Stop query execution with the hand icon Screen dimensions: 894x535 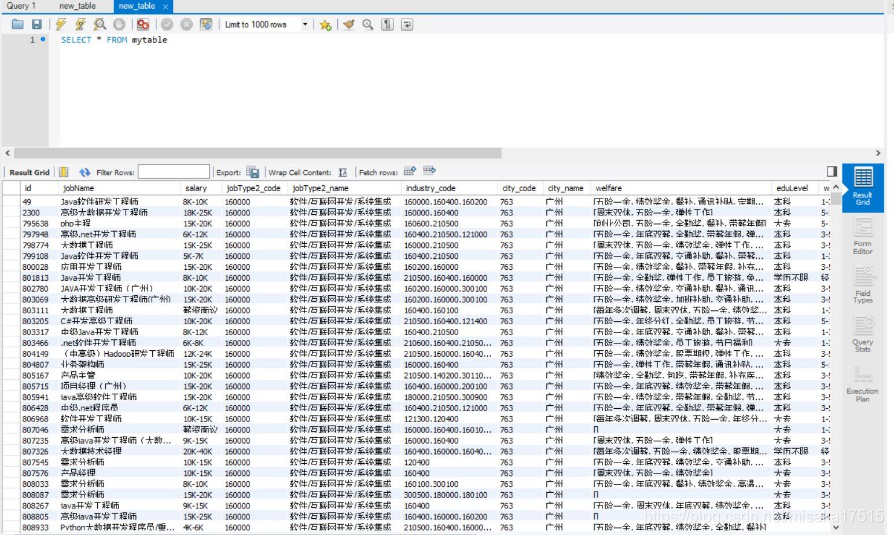(119, 24)
